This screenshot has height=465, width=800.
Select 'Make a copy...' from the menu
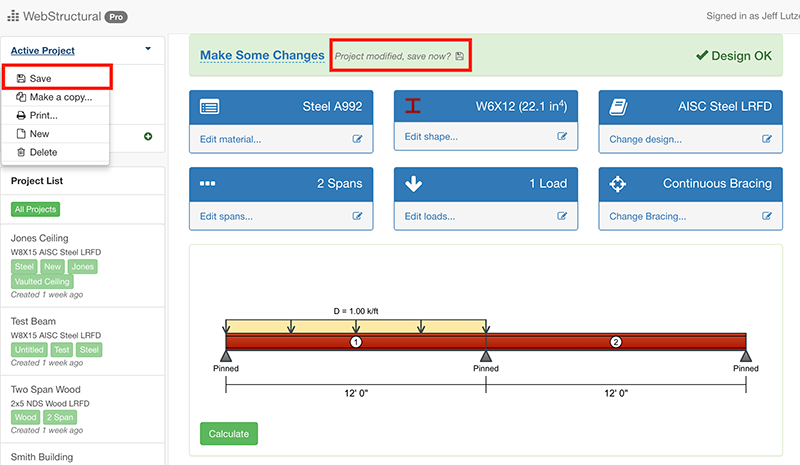tap(56, 97)
